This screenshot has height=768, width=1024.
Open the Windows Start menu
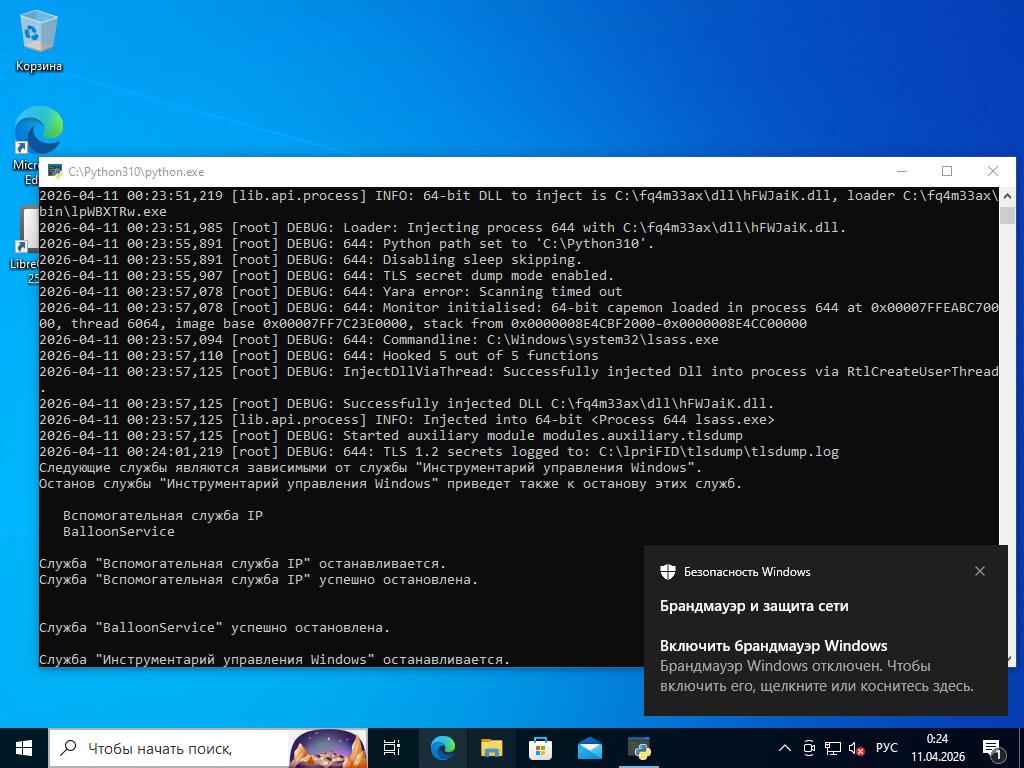pyautogui.click(x=24, y=748)
